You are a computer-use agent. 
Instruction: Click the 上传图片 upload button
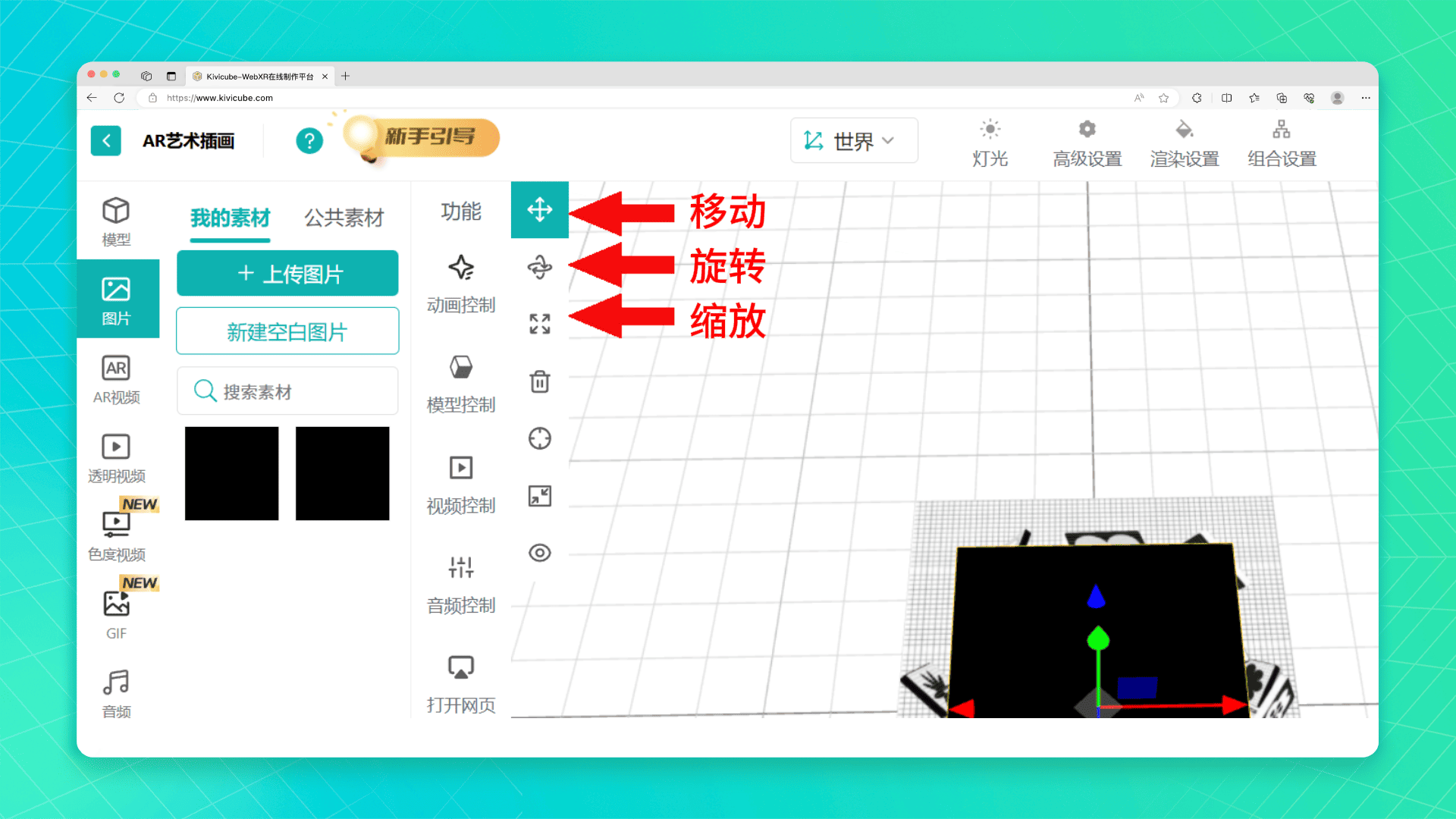(x=287, y=274)
